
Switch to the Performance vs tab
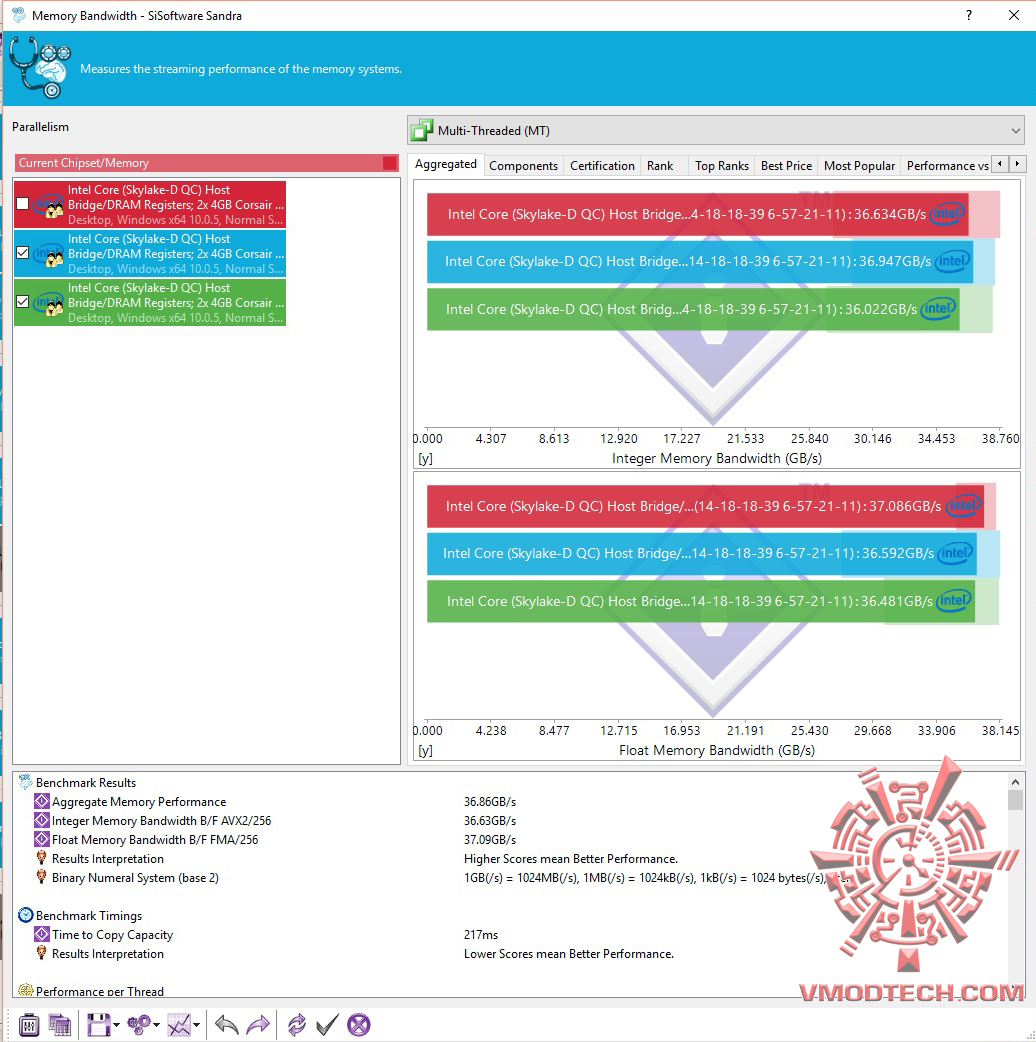pyautogui.click(x=947, y=165)
